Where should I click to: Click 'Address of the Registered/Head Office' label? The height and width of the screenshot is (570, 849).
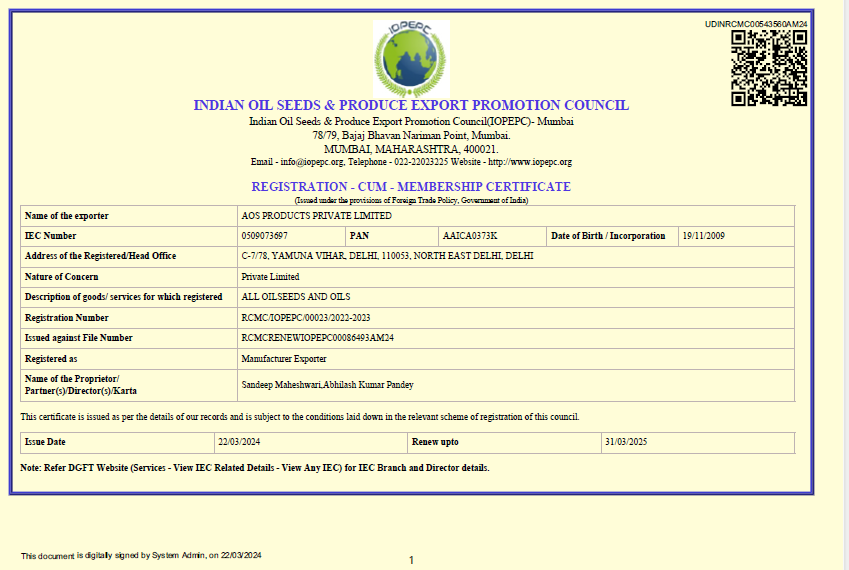coord(101,256)
